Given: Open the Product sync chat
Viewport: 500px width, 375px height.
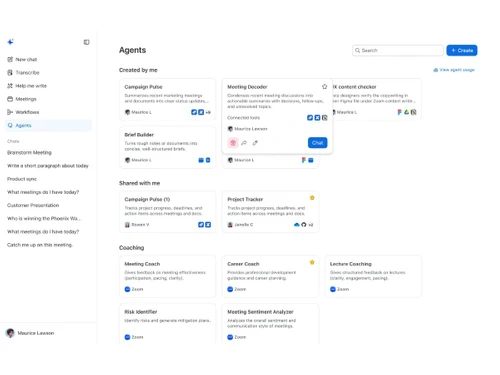Looking at the screenshot, I should pyautogui.click(x=22, y=179).
